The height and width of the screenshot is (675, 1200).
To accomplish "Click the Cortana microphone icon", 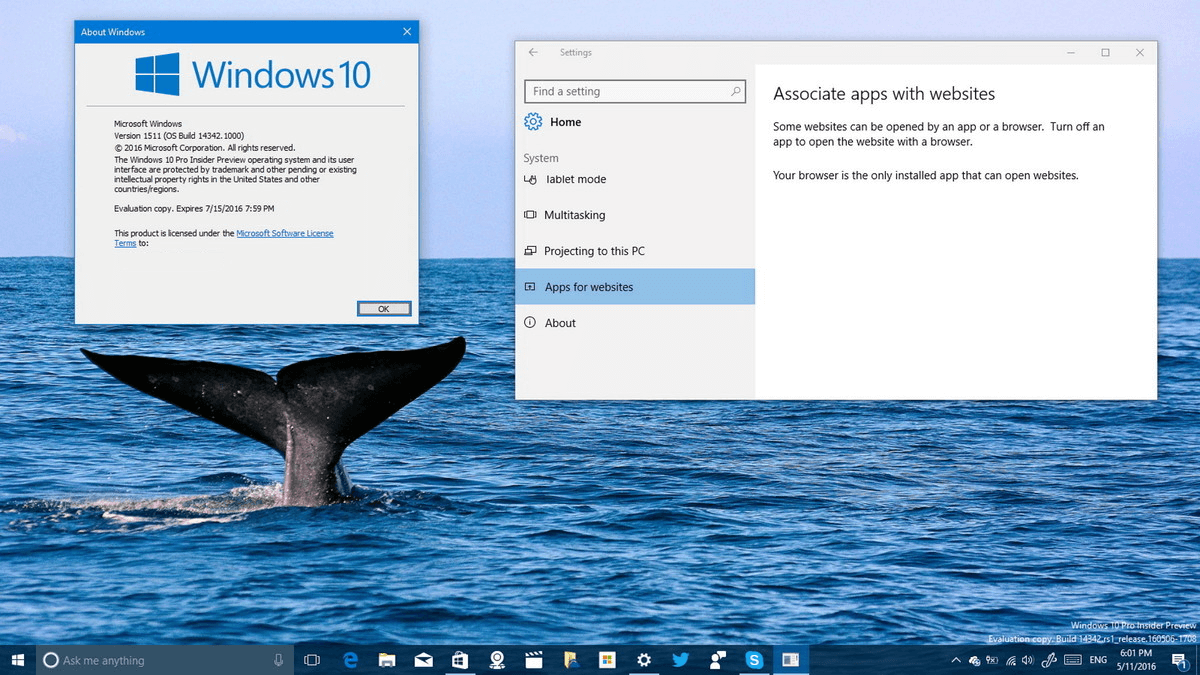I will 278,660.
